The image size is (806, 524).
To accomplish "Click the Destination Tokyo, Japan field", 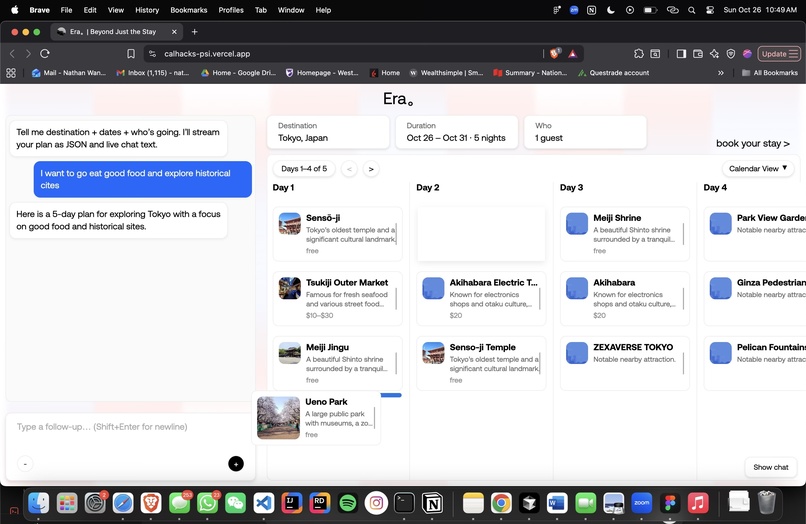I will click(x=328, y=132).
